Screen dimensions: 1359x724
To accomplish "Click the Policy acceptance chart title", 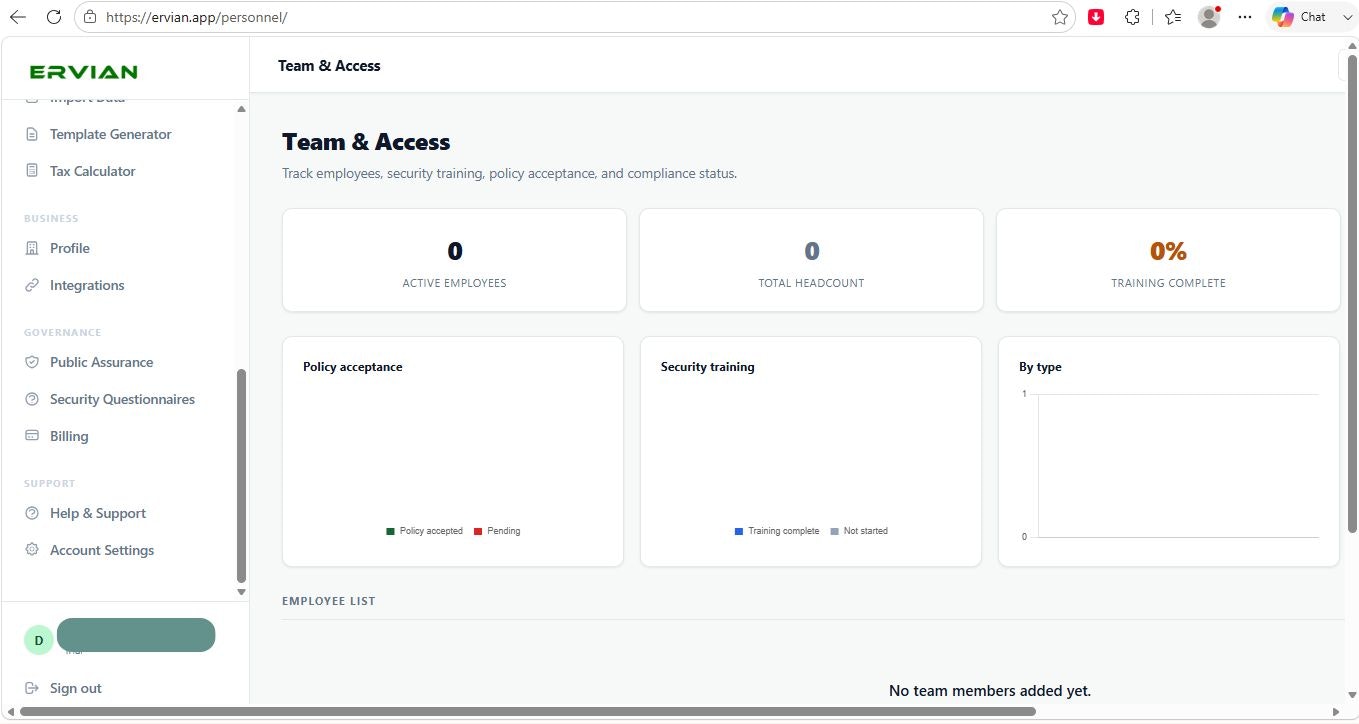I will coord(353,367).
